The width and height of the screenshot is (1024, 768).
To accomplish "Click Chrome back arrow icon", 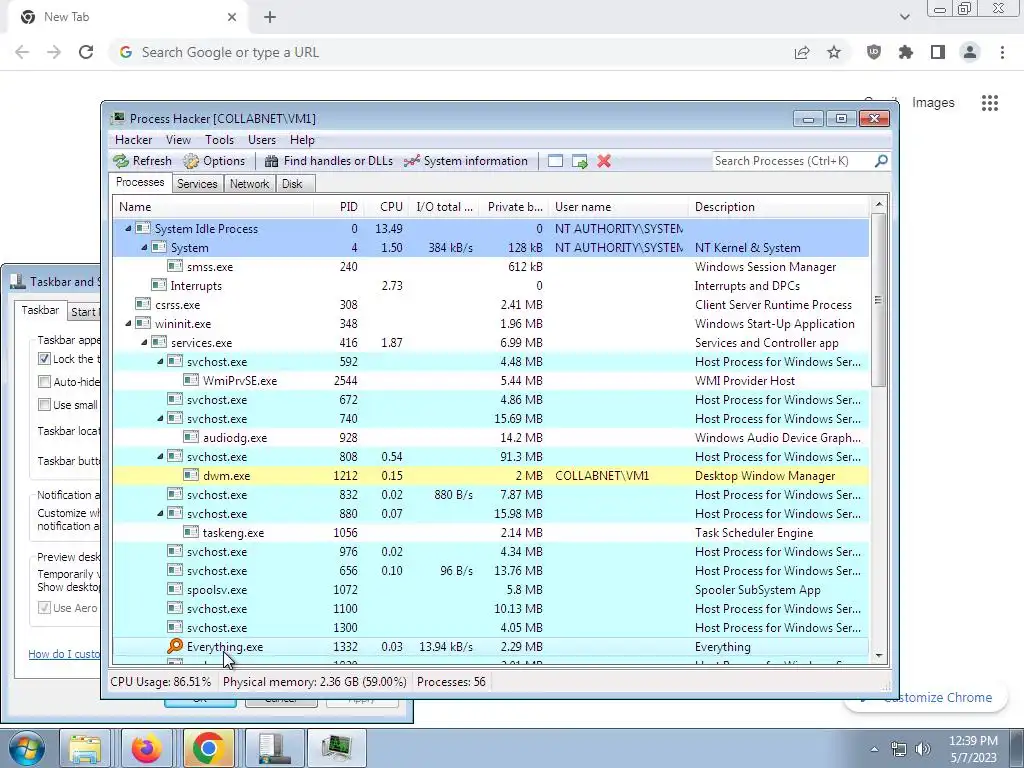I will click(x=22, y=52).
